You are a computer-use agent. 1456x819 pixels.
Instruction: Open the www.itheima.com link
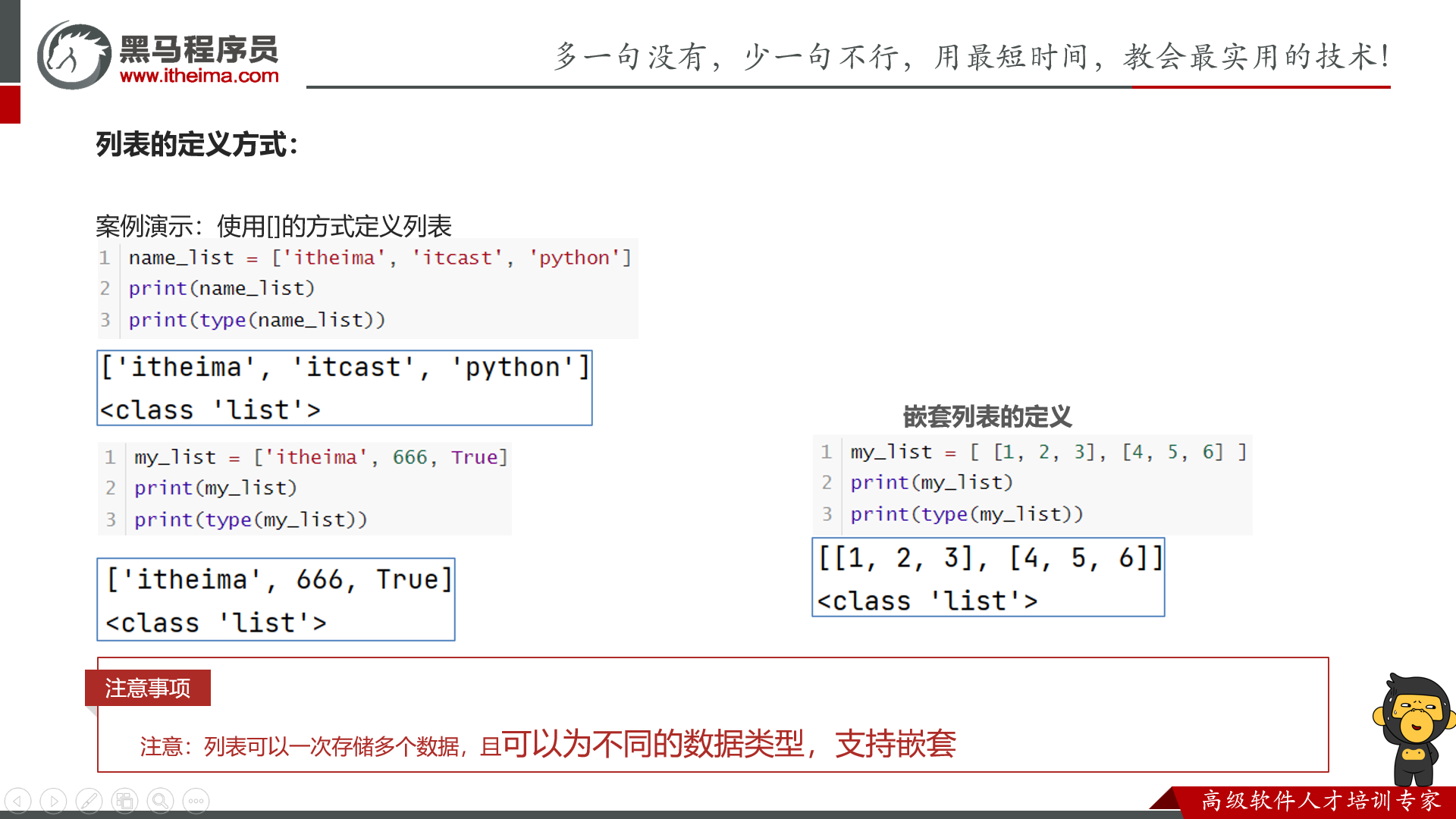click(x=199, y=76)
